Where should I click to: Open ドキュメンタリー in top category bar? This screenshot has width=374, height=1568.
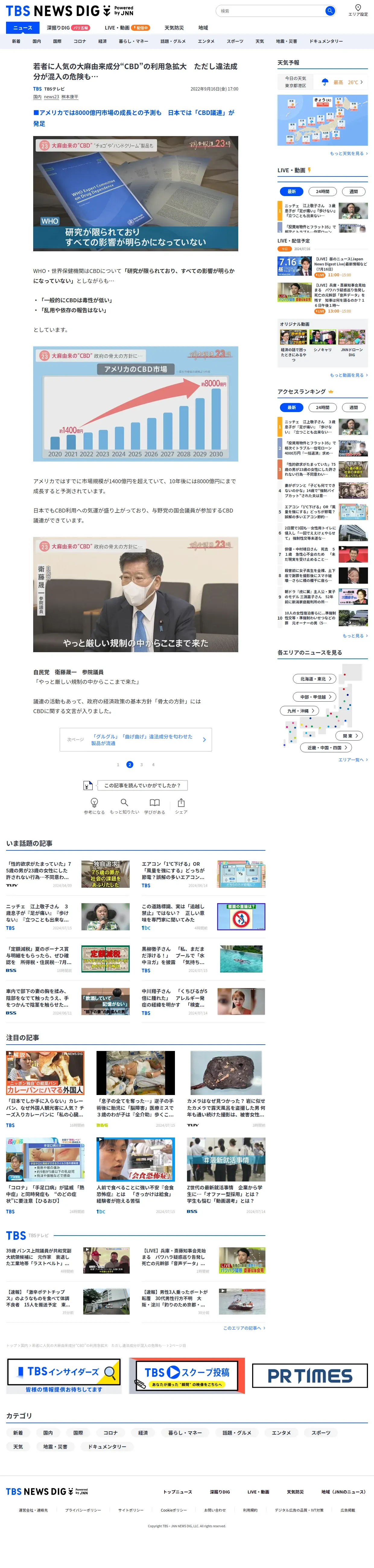[326, 41]
